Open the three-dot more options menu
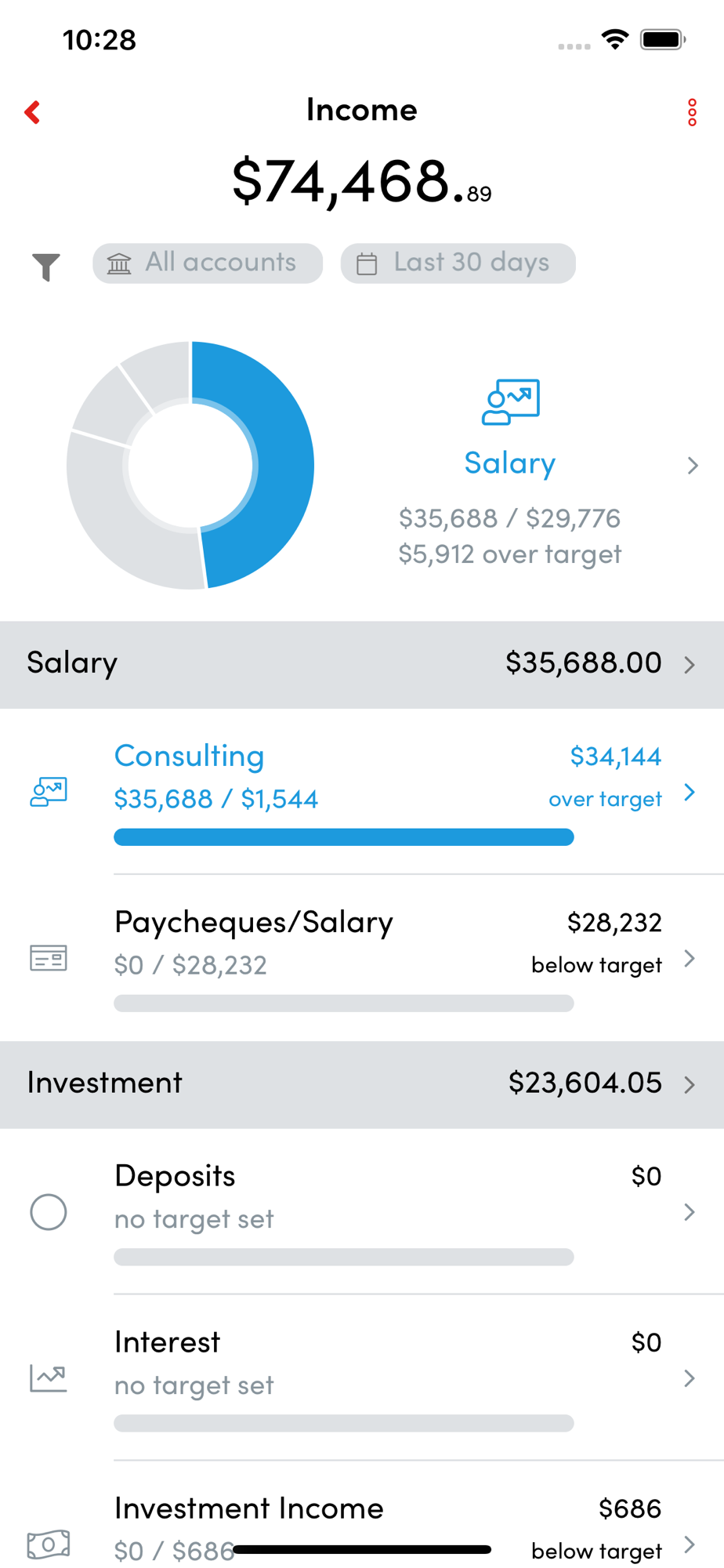The width and height of the screenshot is (724, 1568). [692, 112]
